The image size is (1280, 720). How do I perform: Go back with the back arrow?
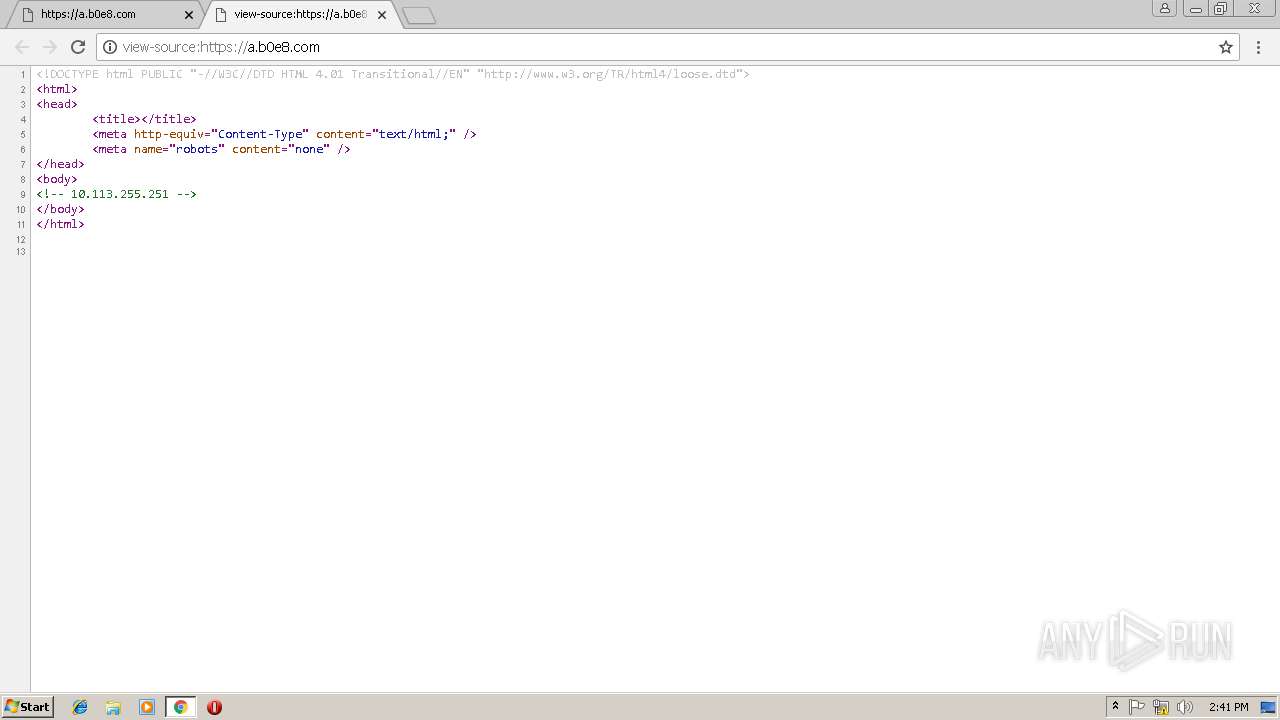click(x=22, y=47)
